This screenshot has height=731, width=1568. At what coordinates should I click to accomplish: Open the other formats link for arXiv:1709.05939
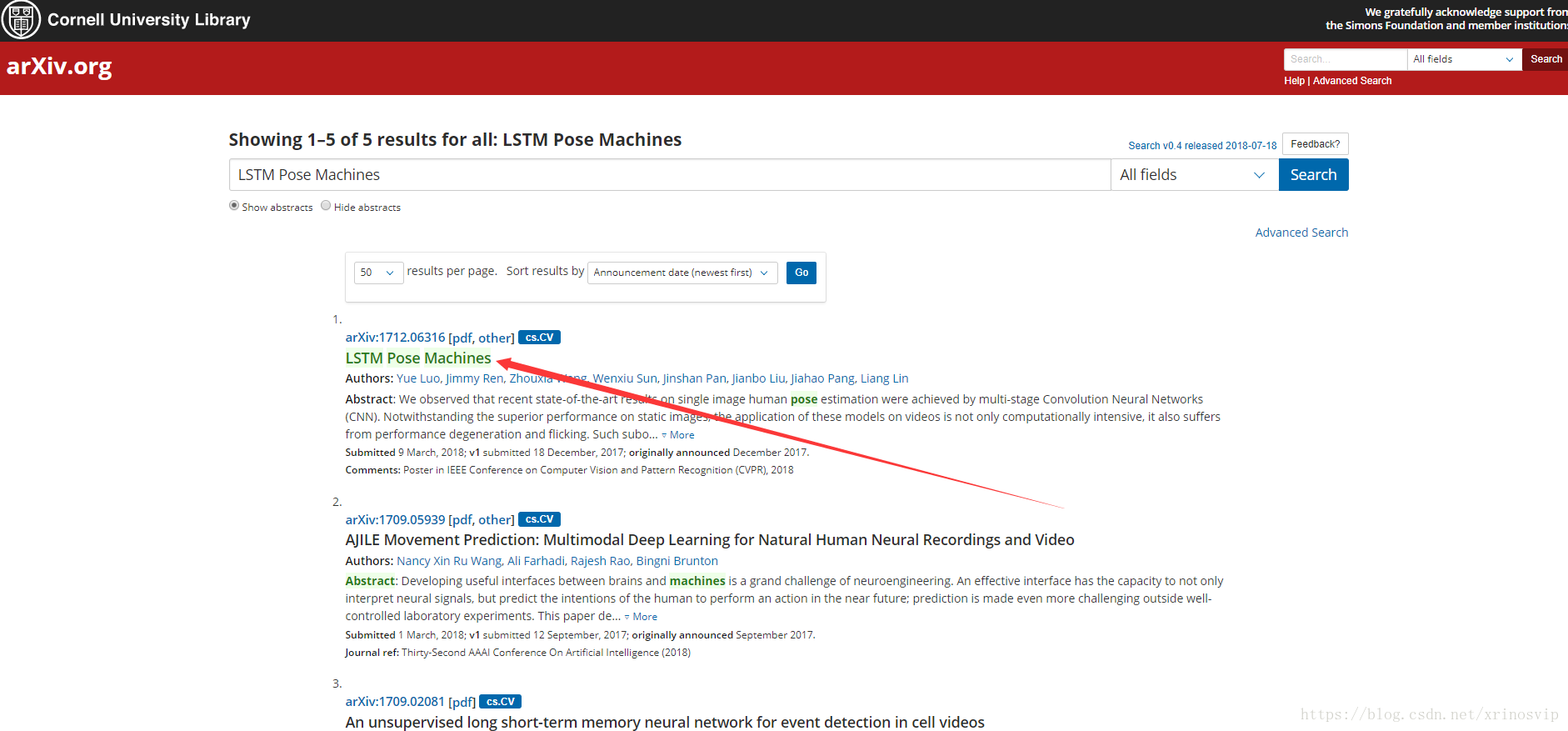(x=494, y=519)
